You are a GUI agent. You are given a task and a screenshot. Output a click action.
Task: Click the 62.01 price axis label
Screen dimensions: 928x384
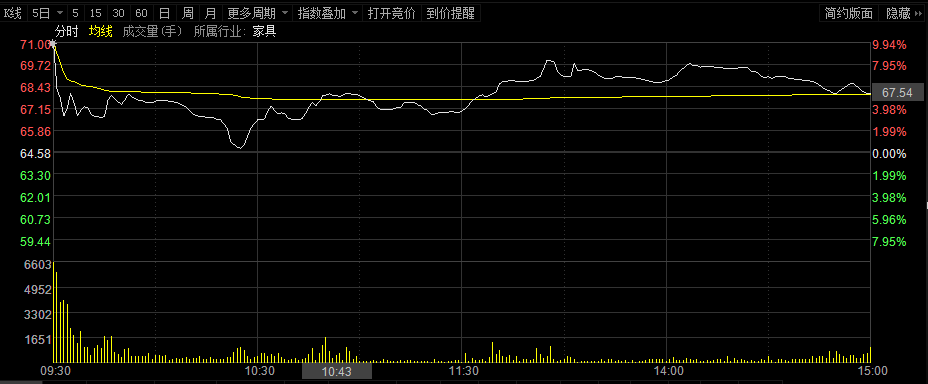tap(35, 197)
